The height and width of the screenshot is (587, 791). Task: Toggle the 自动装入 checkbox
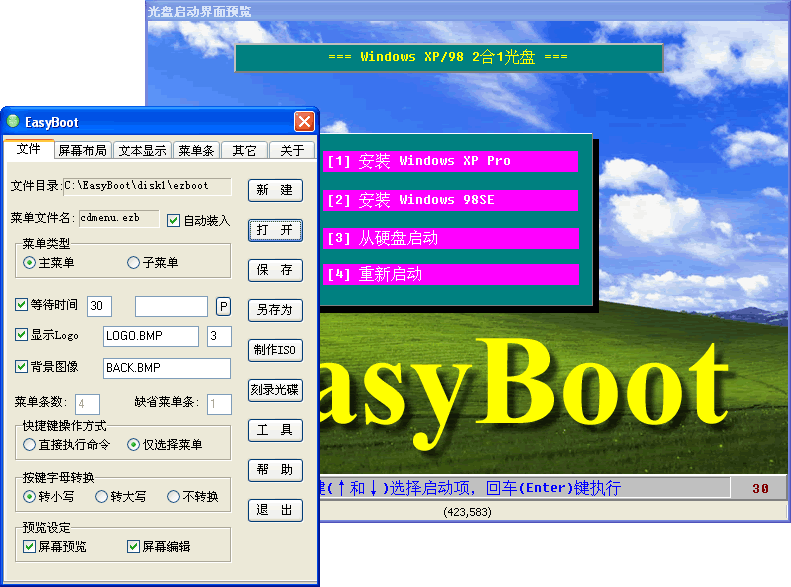[173, 220]
